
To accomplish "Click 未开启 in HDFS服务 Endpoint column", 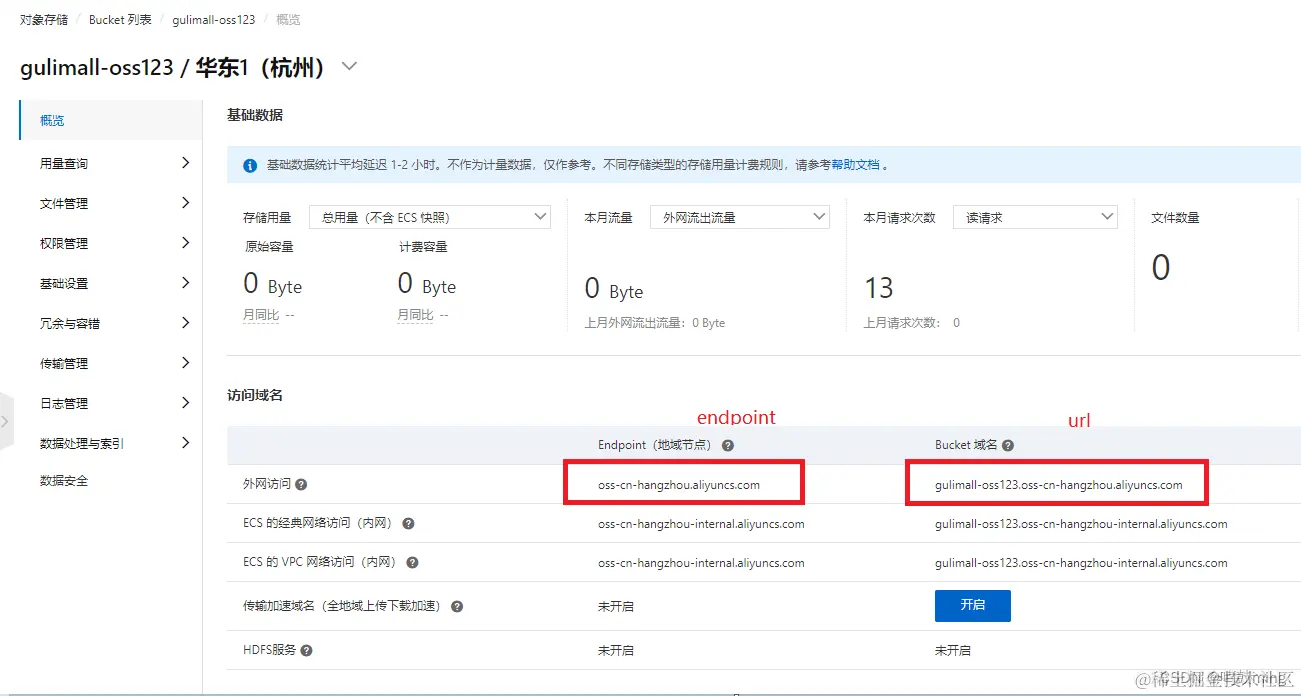I will click(x=616, y=650).
